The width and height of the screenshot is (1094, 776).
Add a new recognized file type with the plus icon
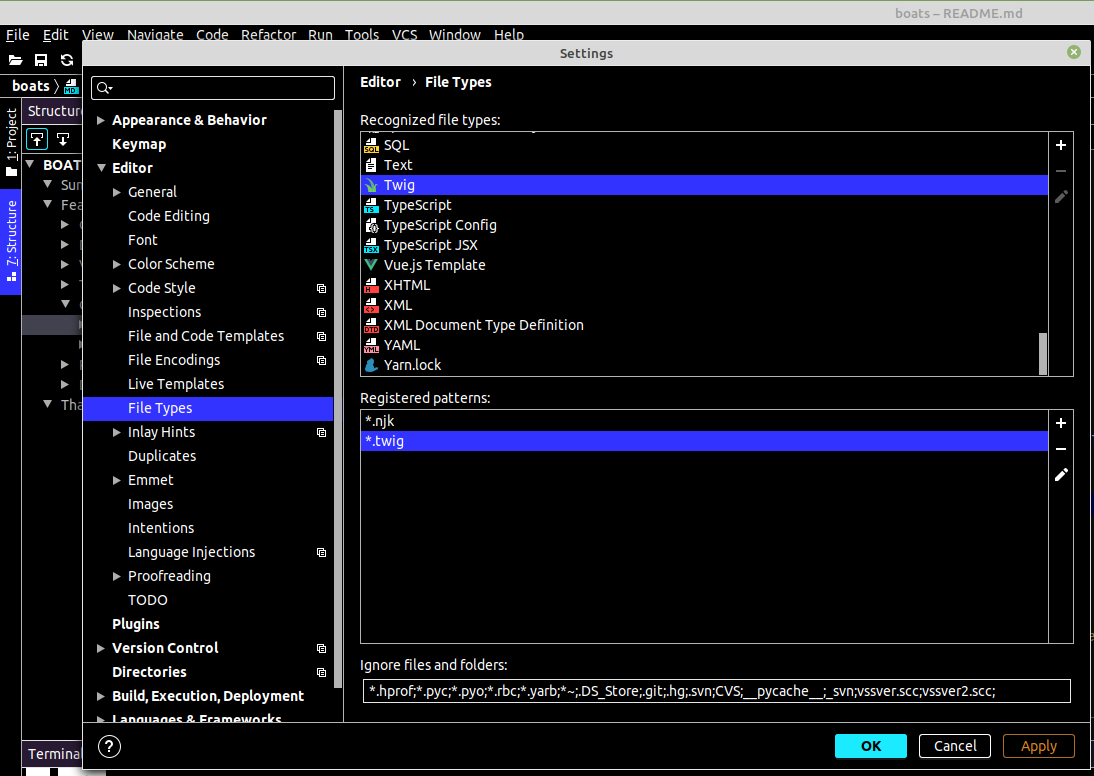click(1061, 145)
